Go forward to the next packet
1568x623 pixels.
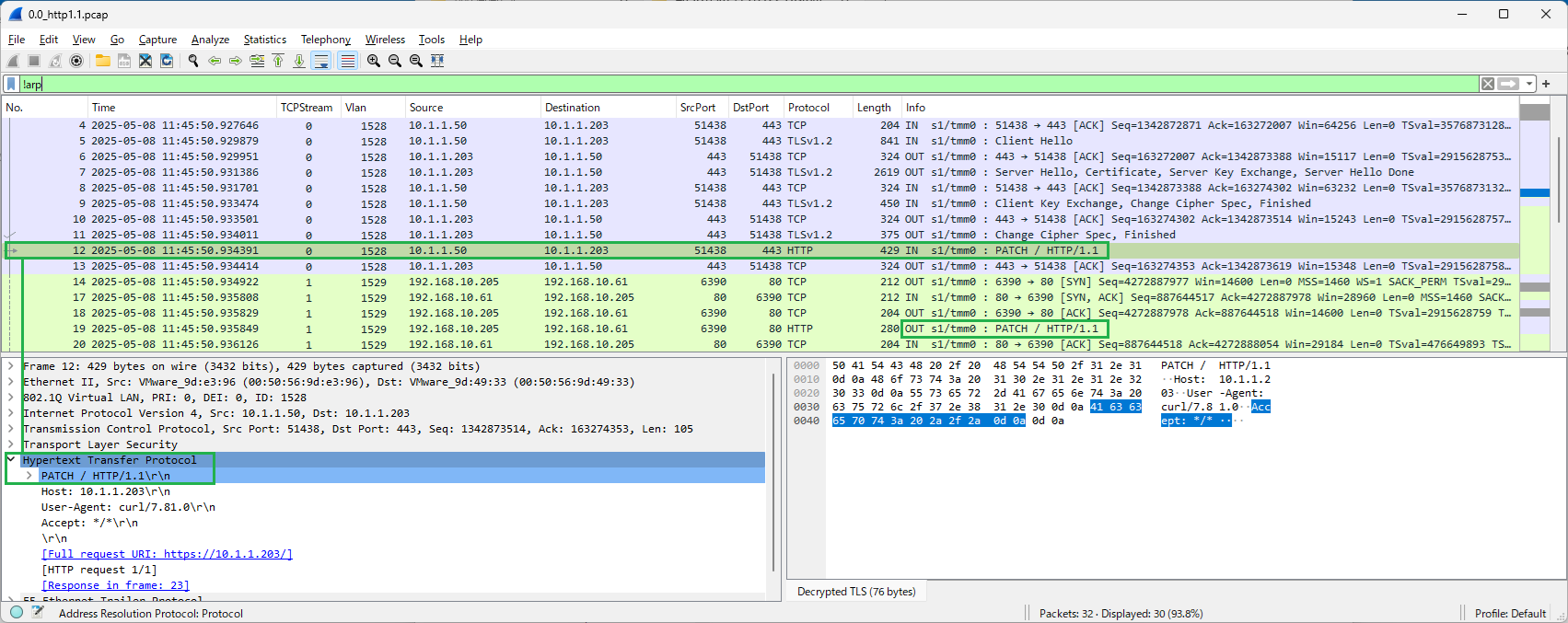pos(236,61)
